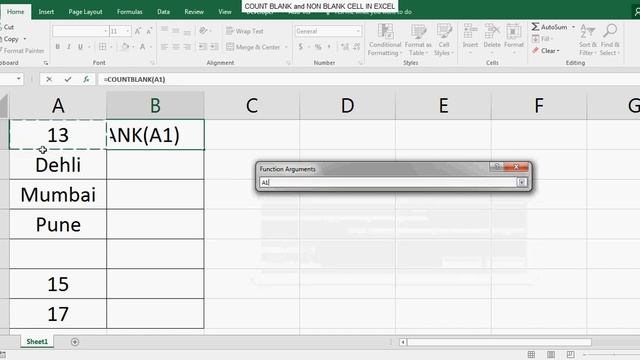
Task: Click the Italic formatting icon
Action: coord(69,47)
